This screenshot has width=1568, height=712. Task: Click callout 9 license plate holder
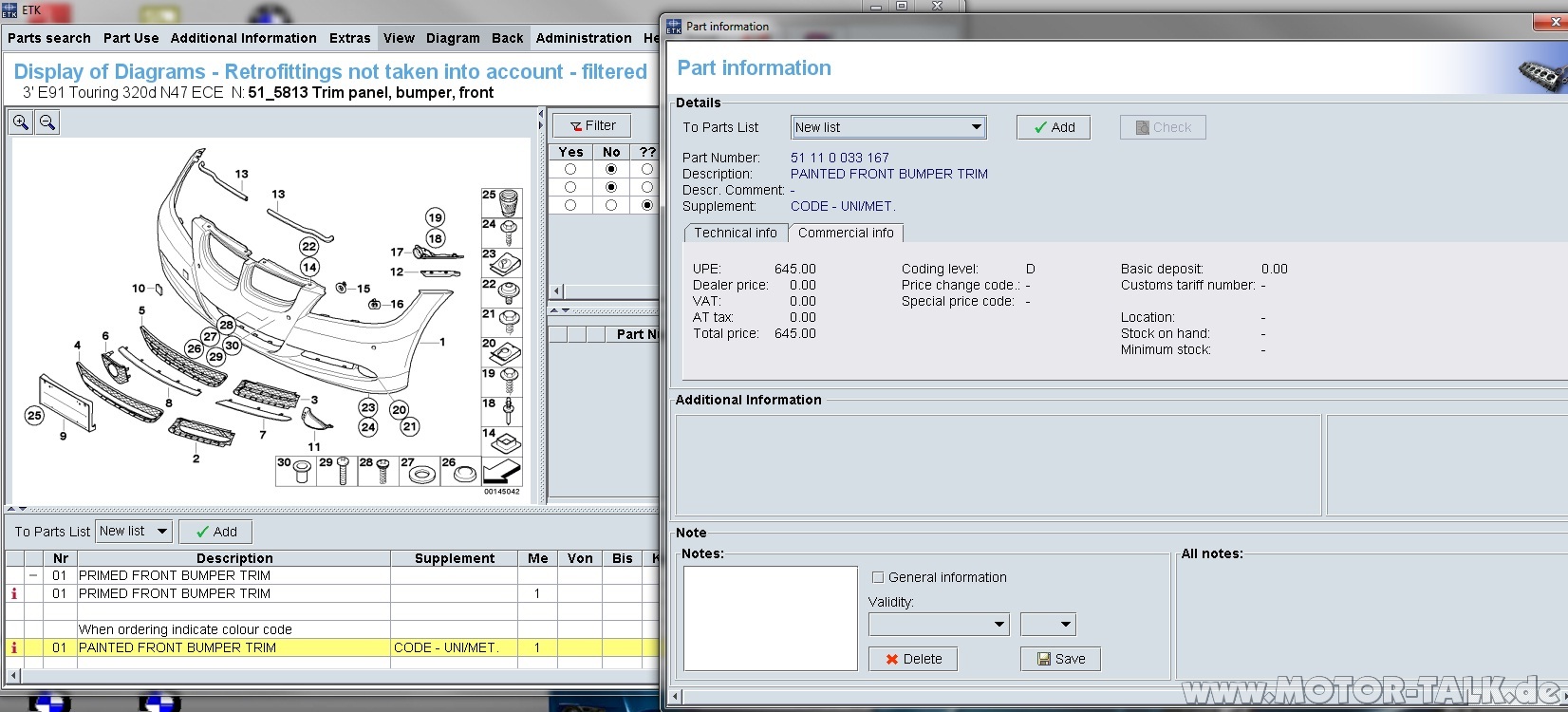63,436
